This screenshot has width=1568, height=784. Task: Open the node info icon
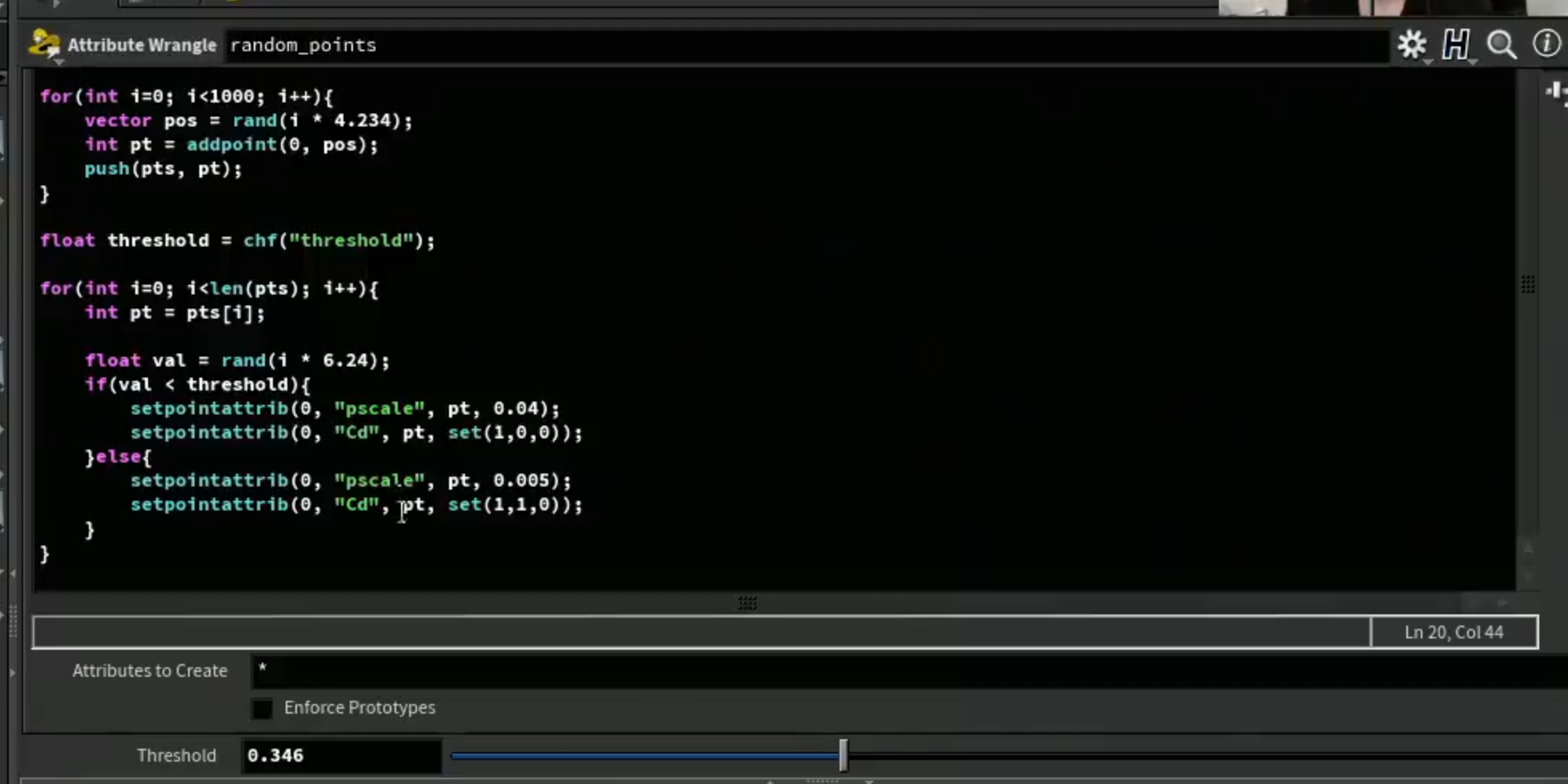pos(1546,44)
